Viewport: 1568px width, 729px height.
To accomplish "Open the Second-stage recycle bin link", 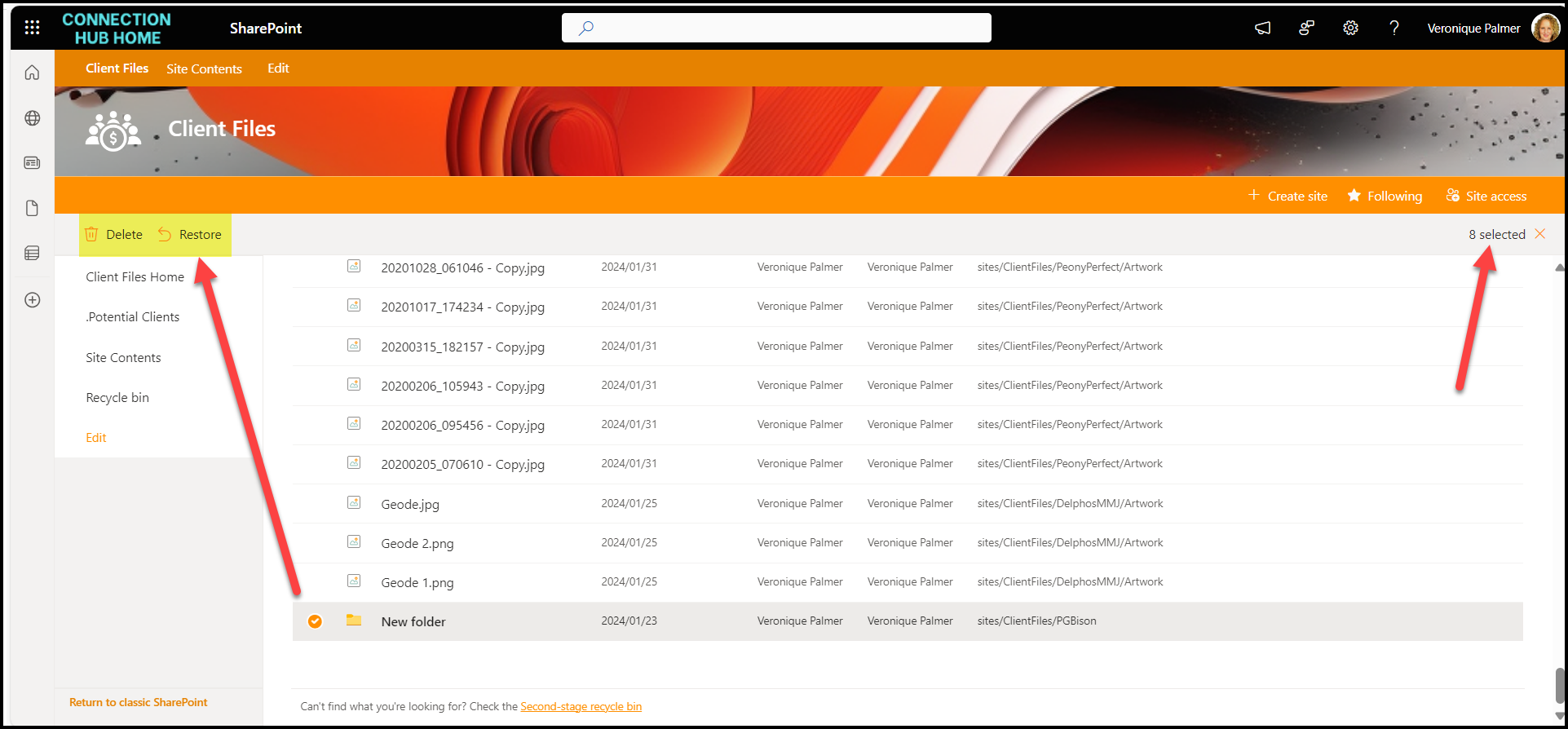I will point(581,706).
